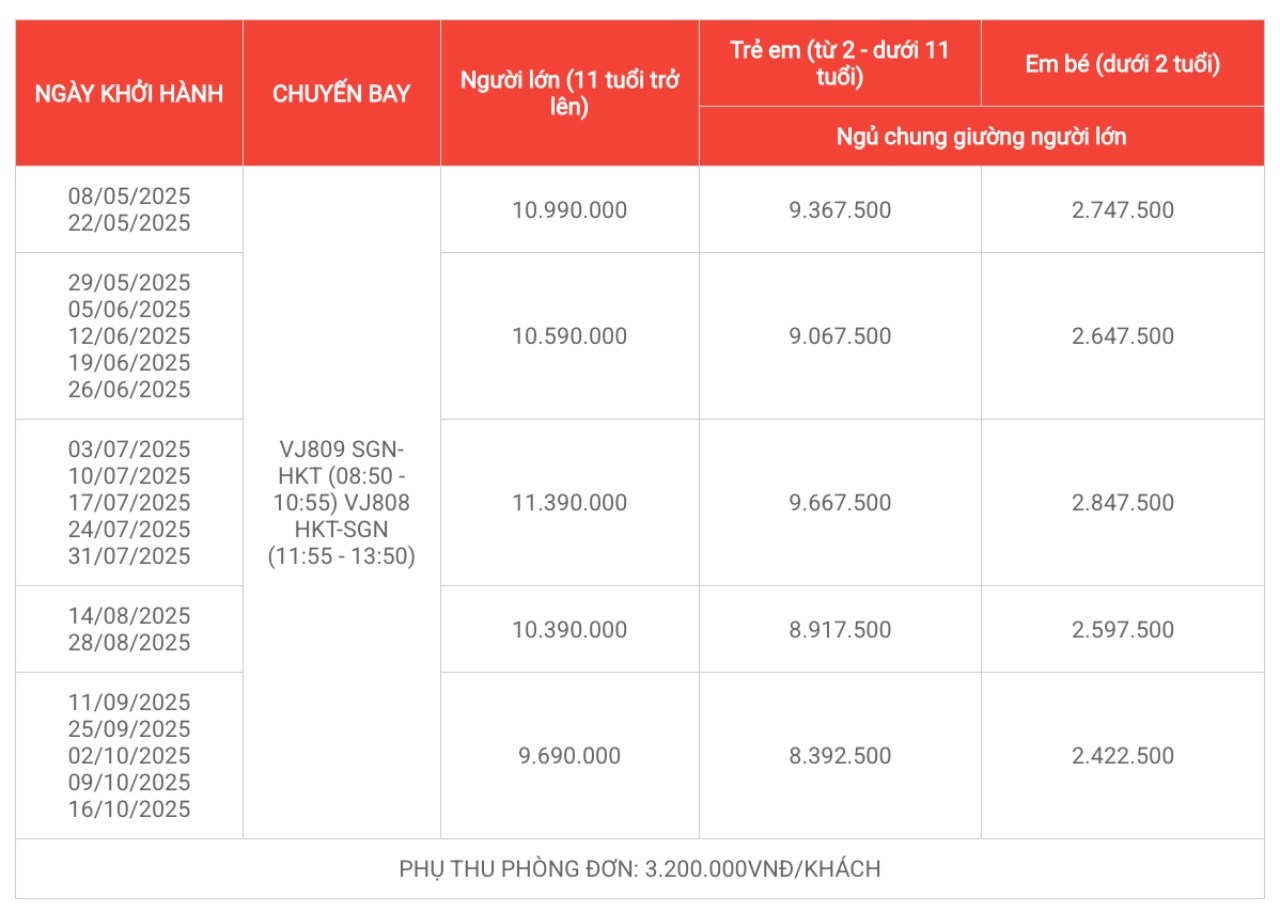The height and width of the screenshot is (912, 1280).
Task: Select departure date 26/06/2025
Action: [129, 390]
